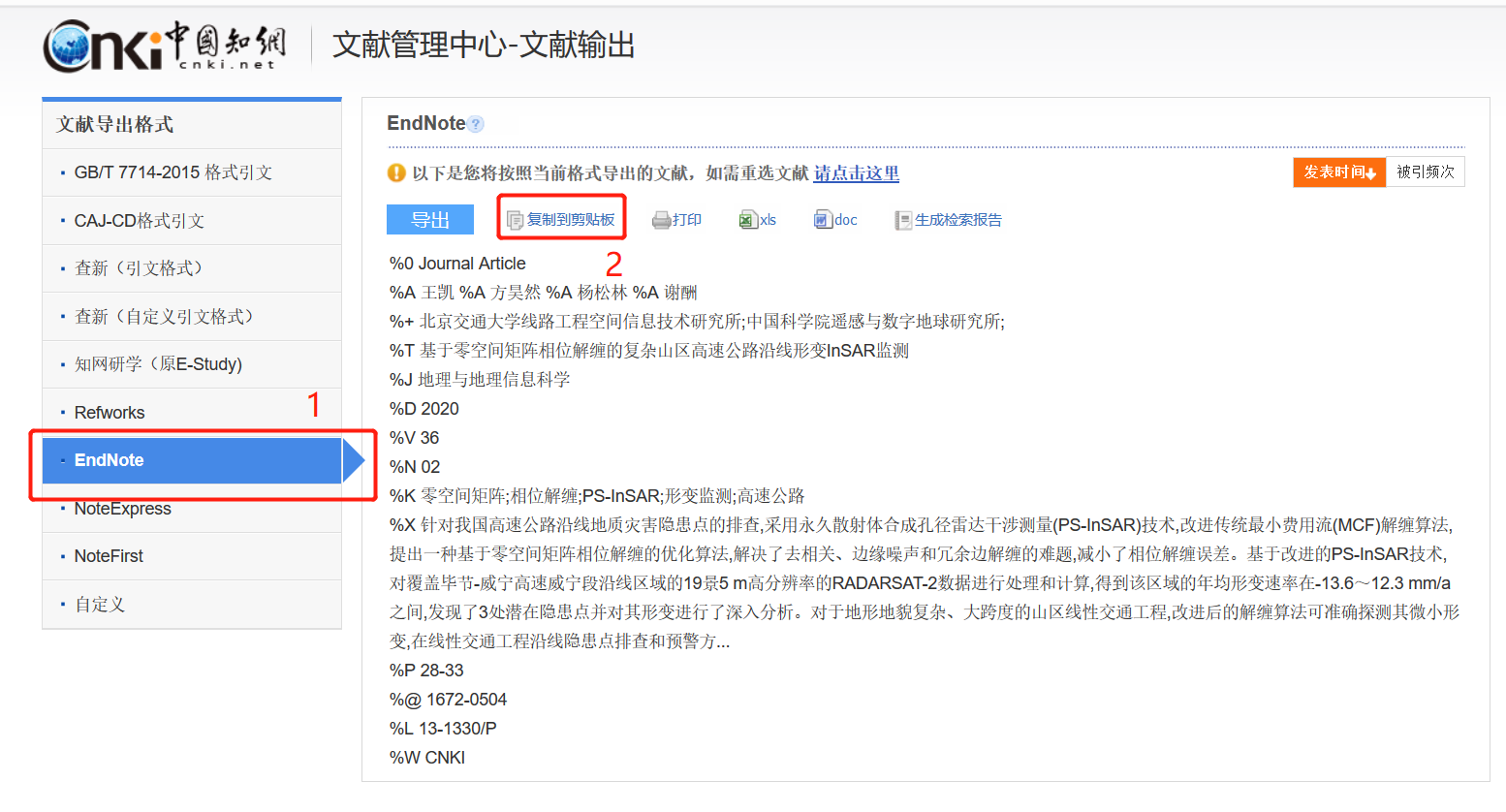Click the %N 02 issue line
Screen dimensions: 1506x812
pyautogui.click(x=415, y=467)
